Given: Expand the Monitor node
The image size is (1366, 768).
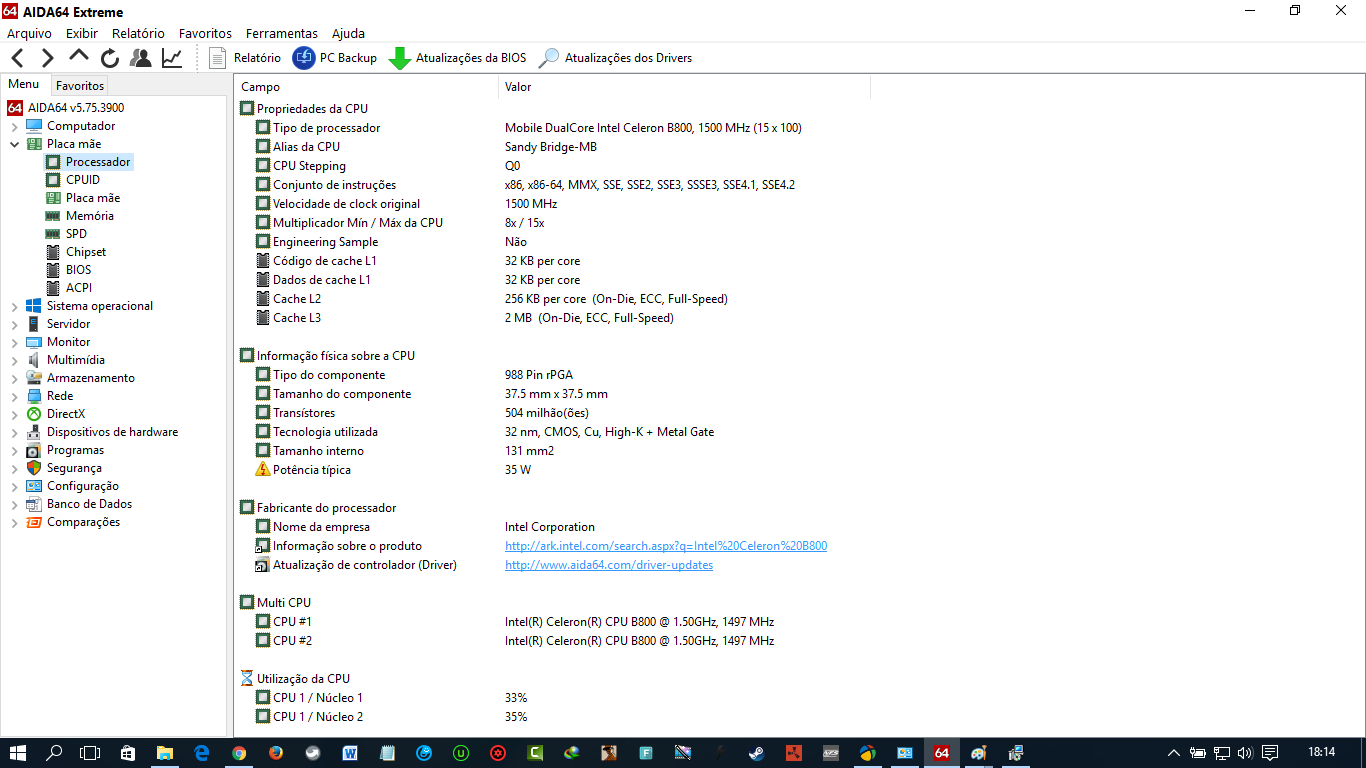Looking at the screenshot, I should pos(15,342).
